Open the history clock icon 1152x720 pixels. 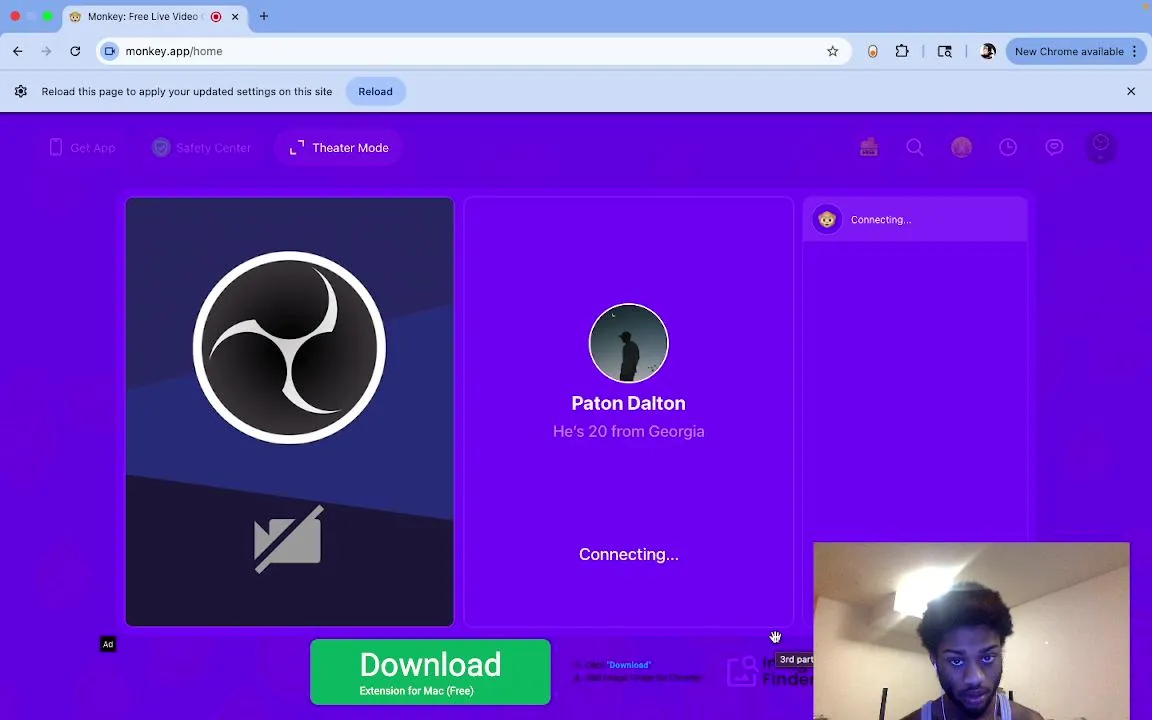1008,147
